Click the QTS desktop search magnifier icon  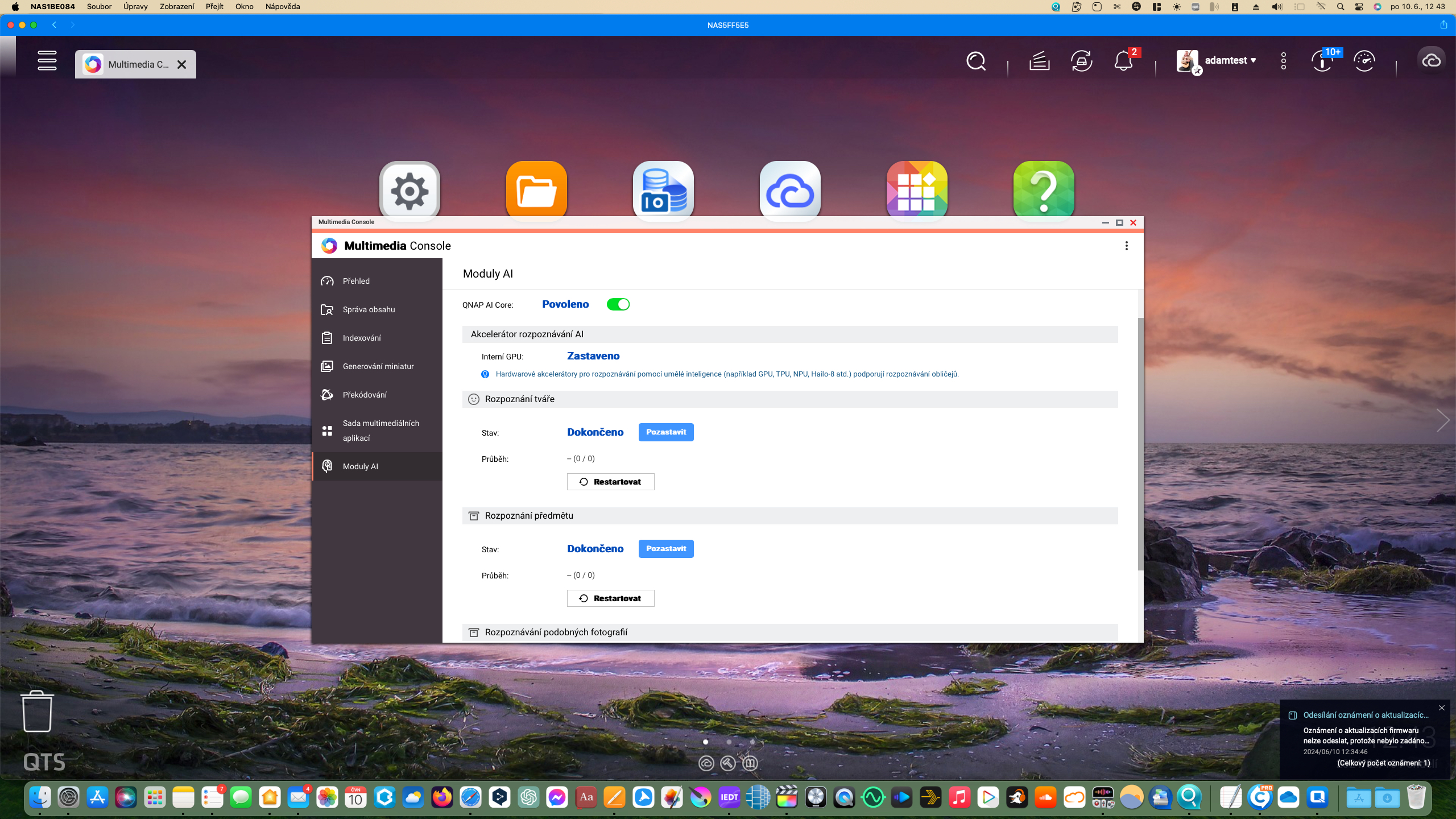(x=976, y=61)
